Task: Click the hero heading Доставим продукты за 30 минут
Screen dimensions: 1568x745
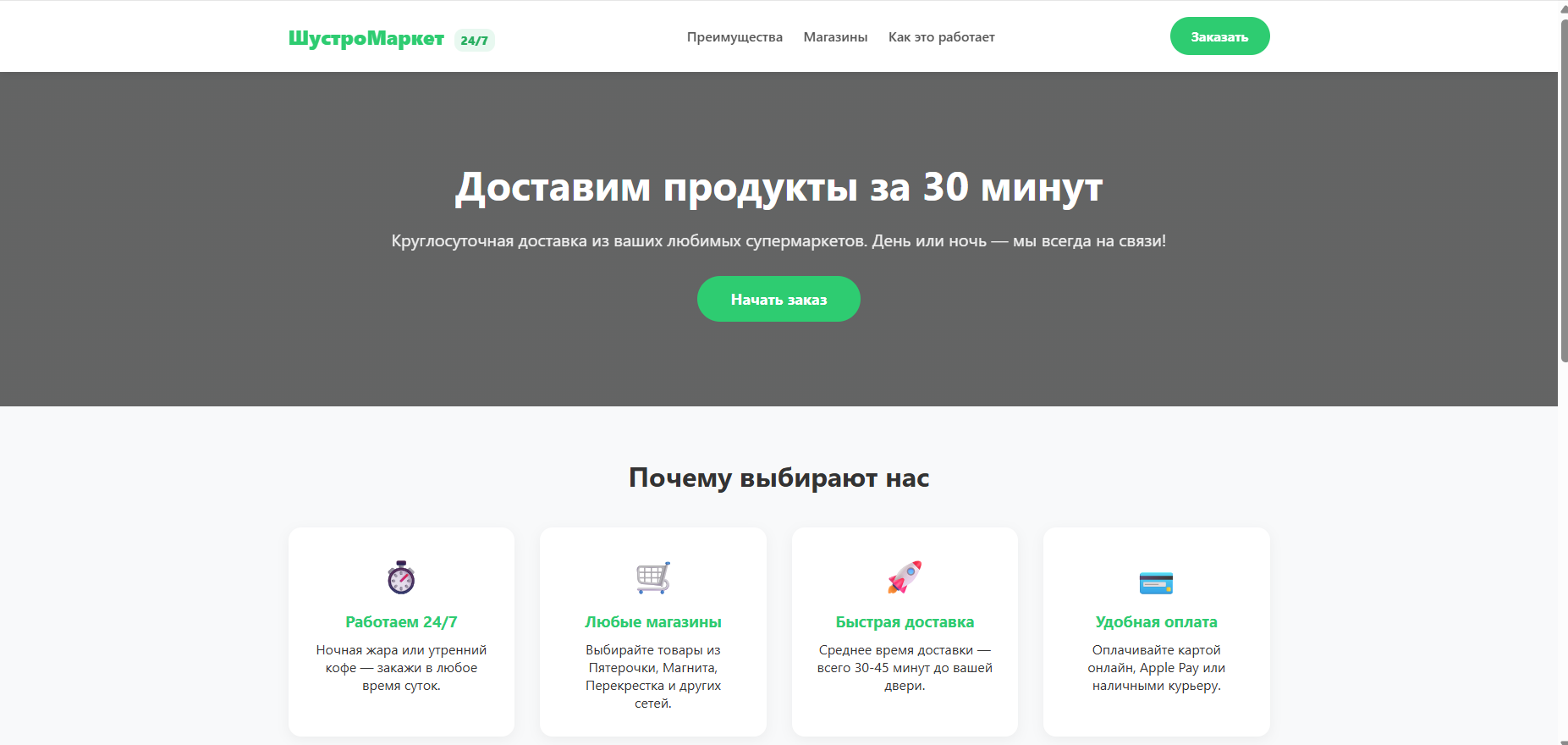Action: coord(778,187)
